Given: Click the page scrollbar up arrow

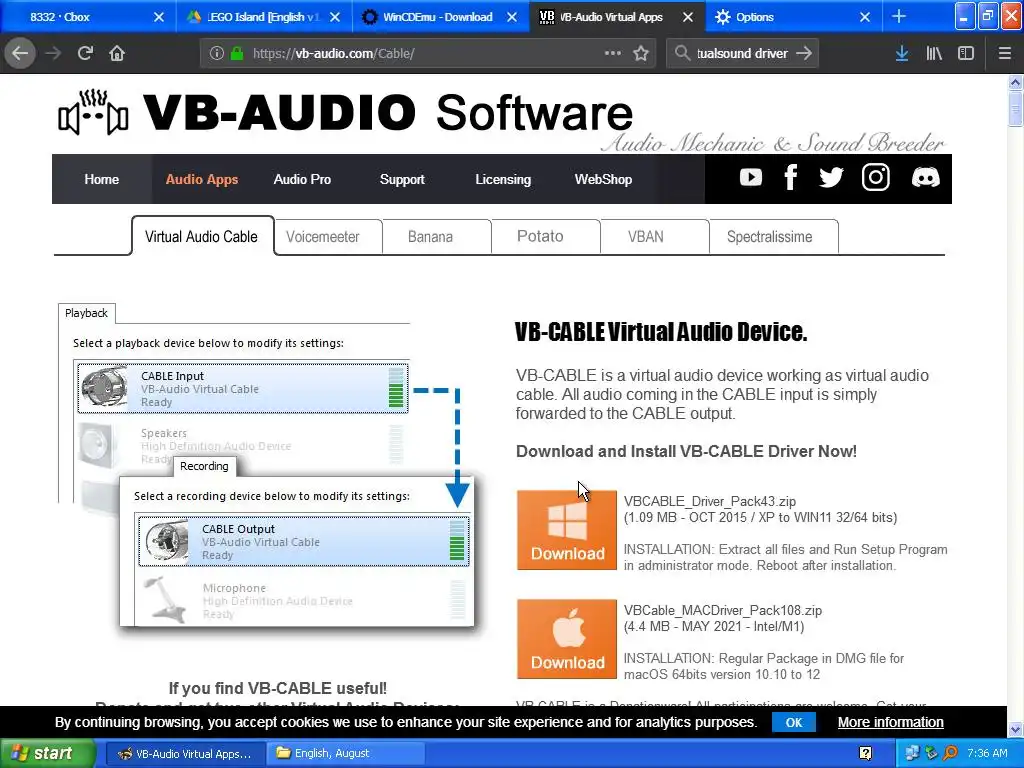Looking at the screenshot, I should [x=1015, y=82].
